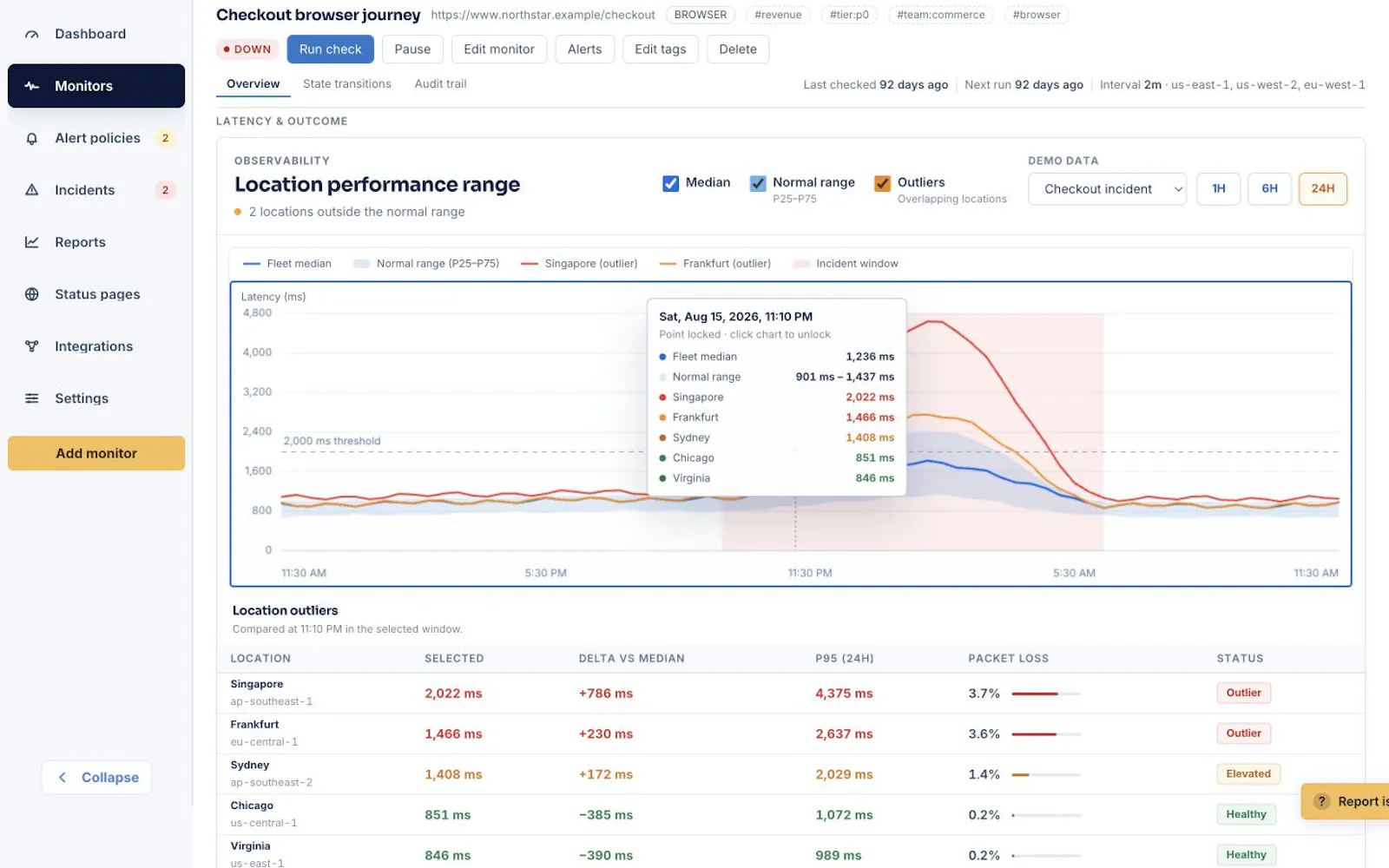Click the Sydney Elevated status badge
Viewport: 1389px width, 868px height.
pyautogui.click(x=1248, y=773)
